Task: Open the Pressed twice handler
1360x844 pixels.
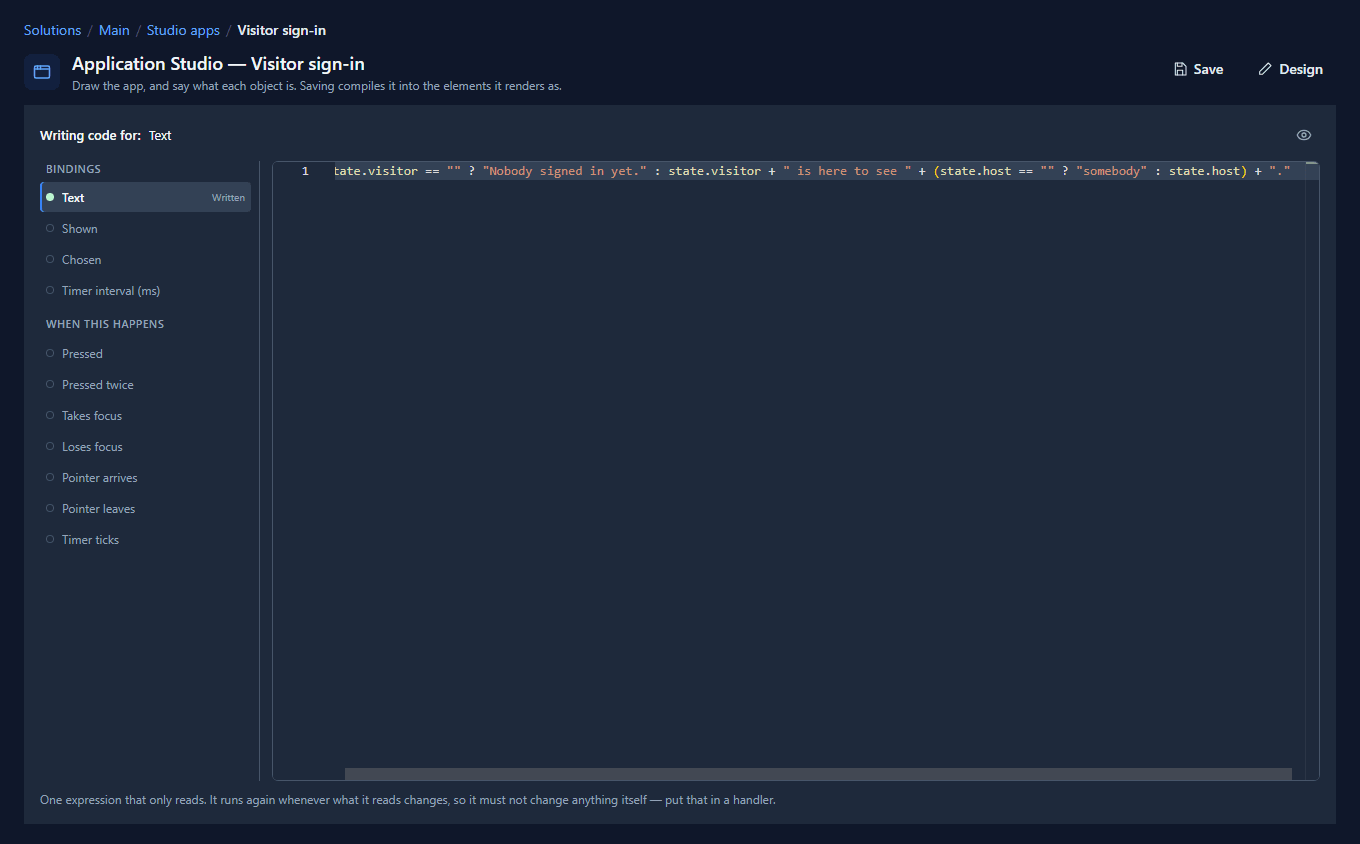Action: [x=145, y=384]
